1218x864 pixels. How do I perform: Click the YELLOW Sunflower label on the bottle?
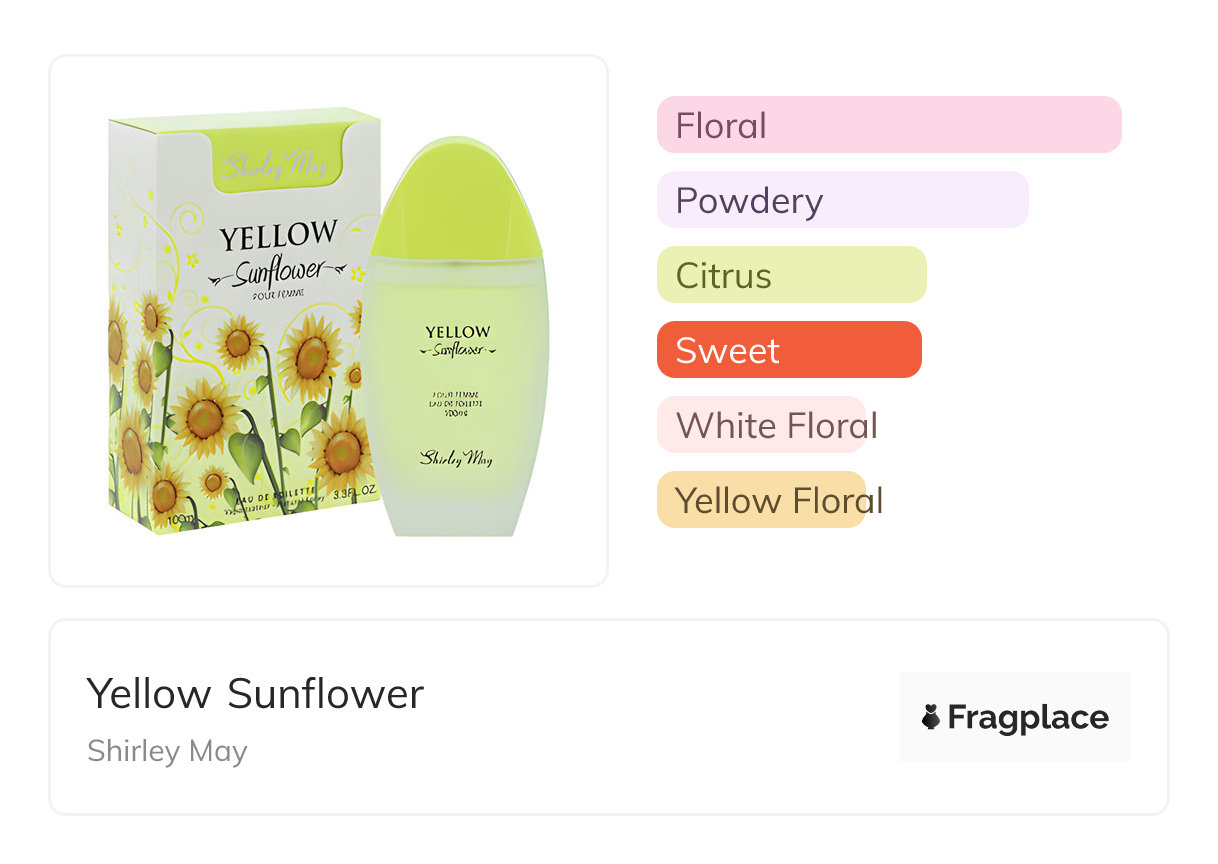tap(457, 341)
